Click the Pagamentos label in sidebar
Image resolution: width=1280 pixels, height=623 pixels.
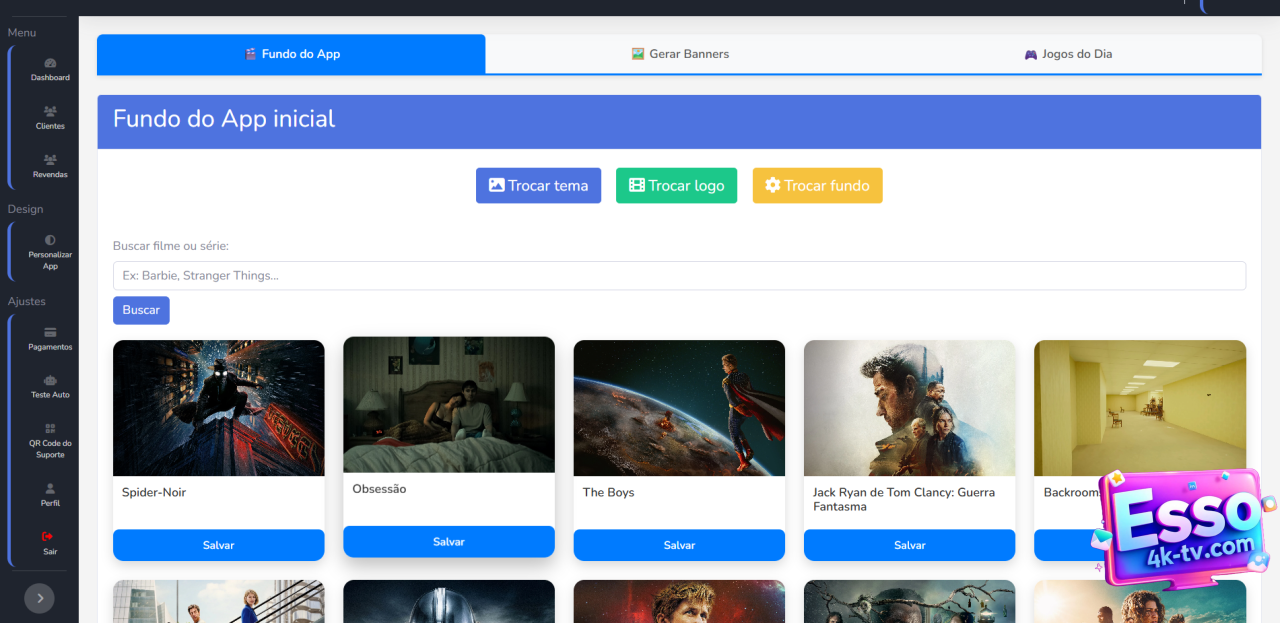pyautogui.click(x=50, y=347)
